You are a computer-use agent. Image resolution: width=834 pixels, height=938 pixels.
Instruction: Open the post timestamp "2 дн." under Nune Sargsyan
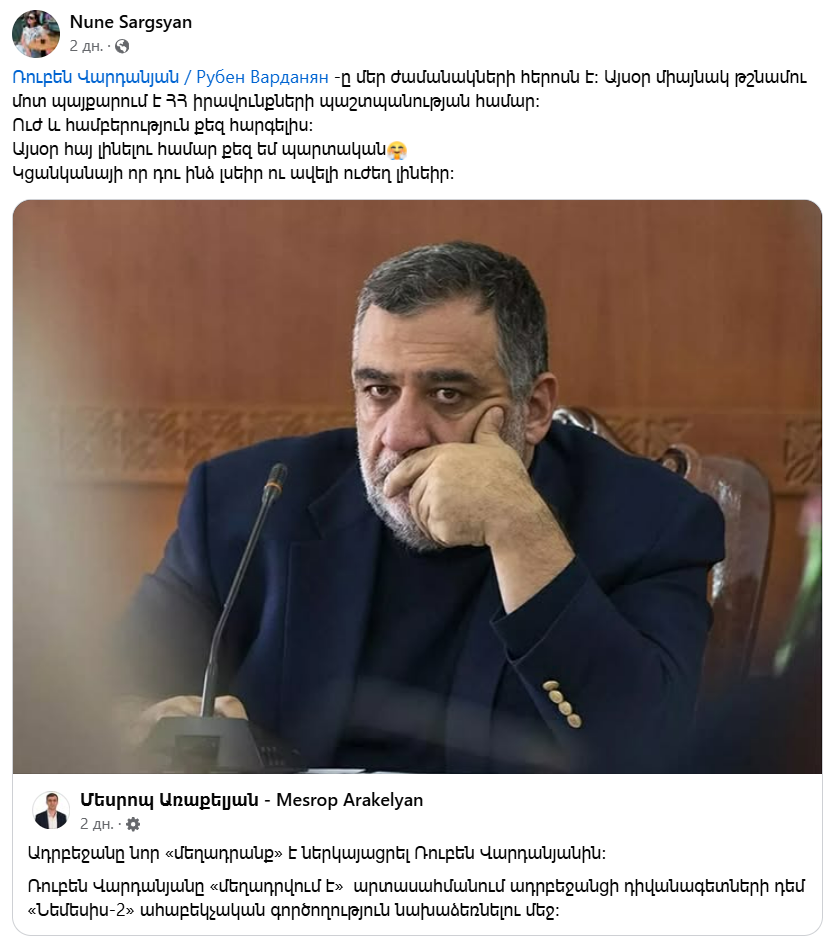[86, 46]
